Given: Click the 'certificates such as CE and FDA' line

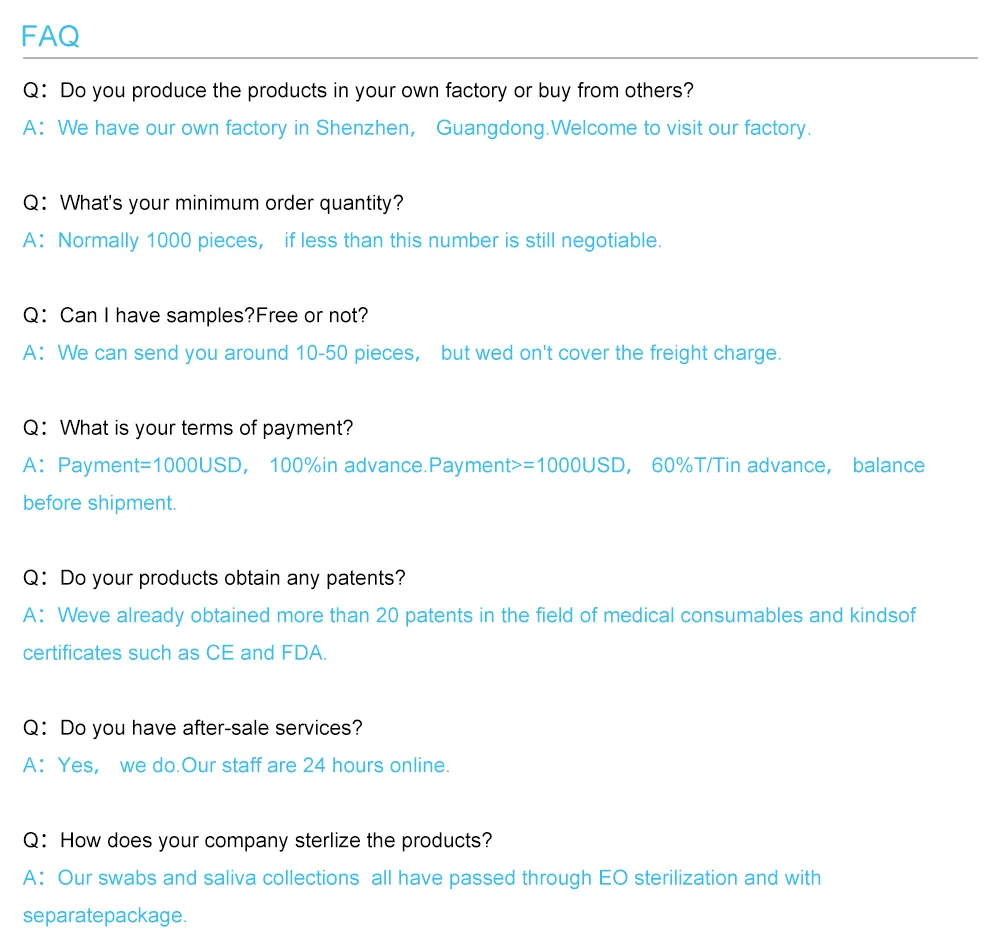Looking at the screenshot, I should click(175, 653).
